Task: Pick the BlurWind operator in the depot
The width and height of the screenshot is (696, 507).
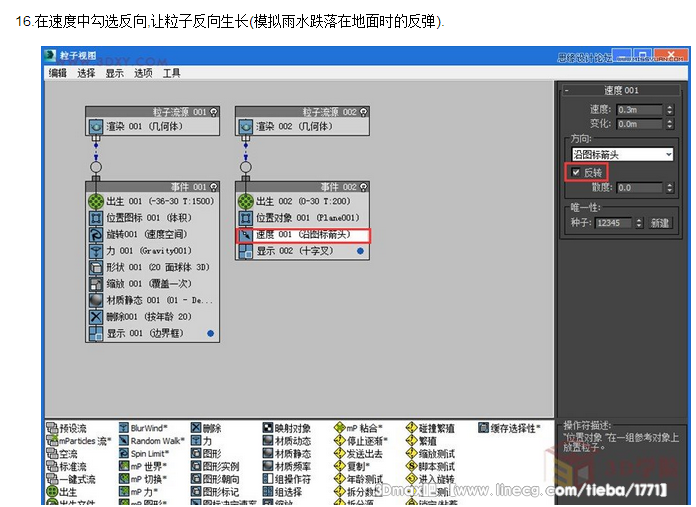Action: 143,428
